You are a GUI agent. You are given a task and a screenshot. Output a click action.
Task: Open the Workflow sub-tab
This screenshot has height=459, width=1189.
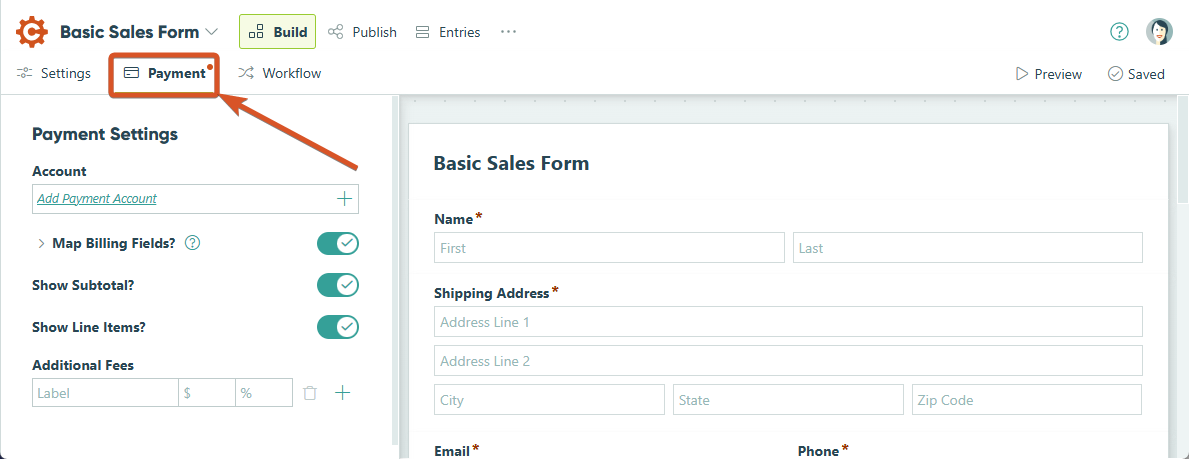click(x=280, y=74)
